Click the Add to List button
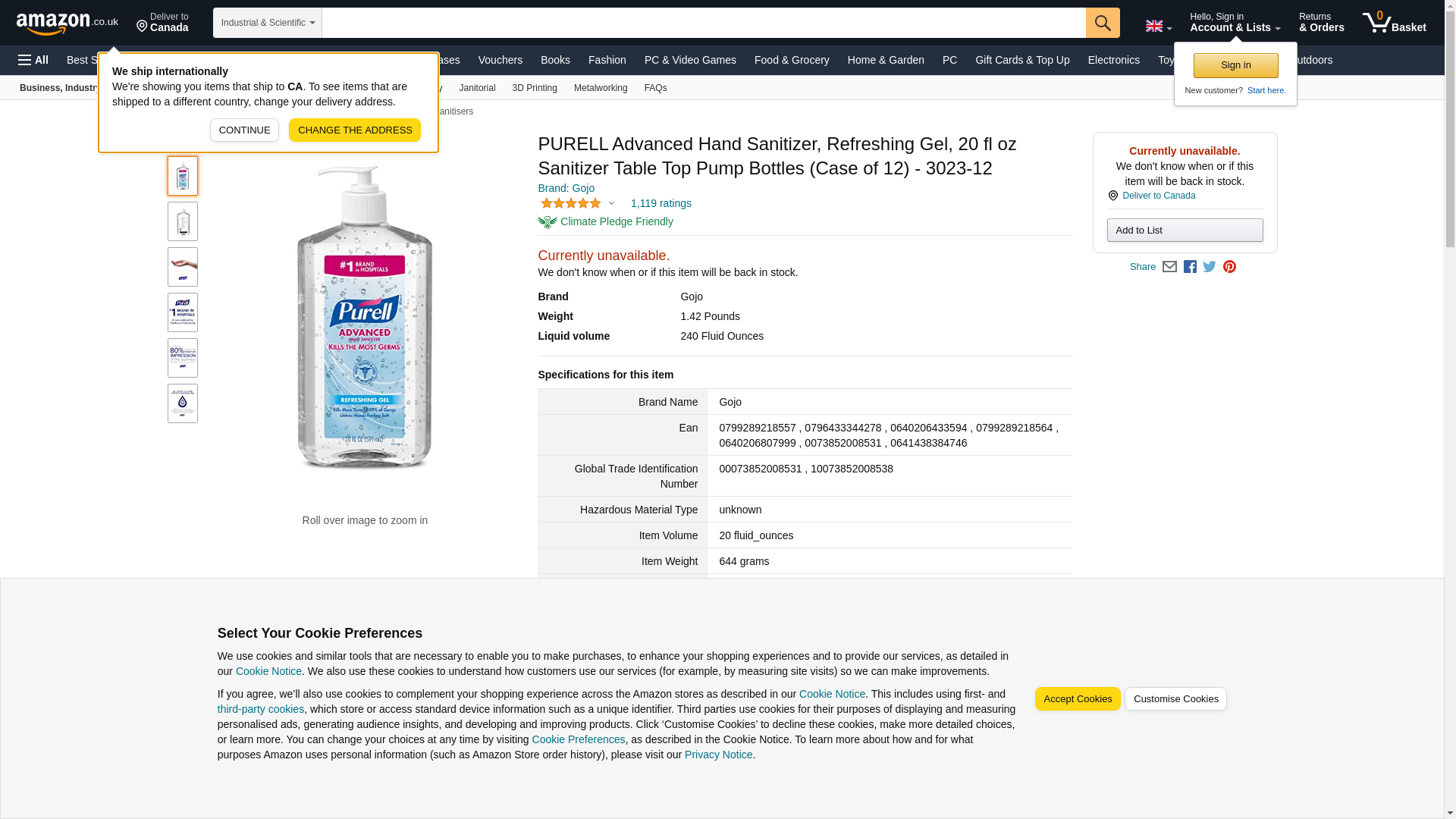1456x819 pixels. pos(1184,230)
